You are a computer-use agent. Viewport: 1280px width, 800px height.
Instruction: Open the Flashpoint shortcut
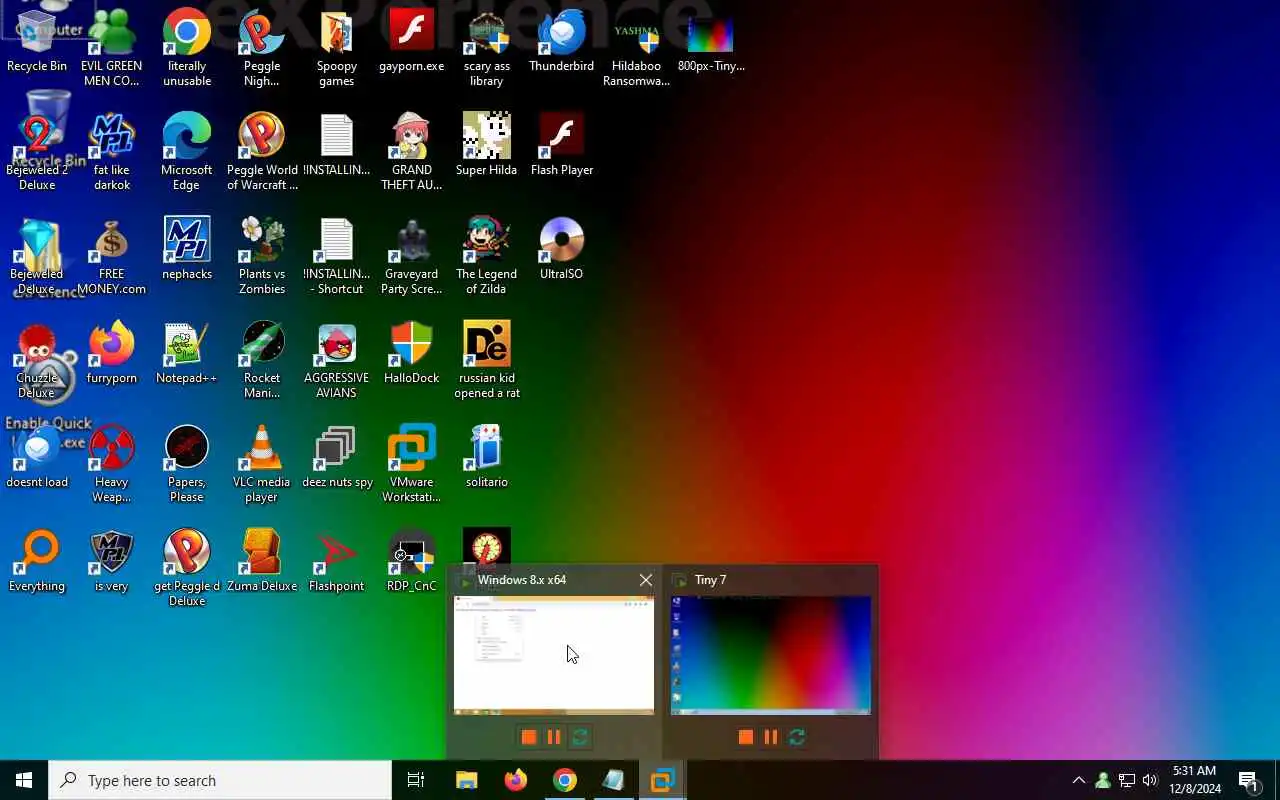pos(337,560)
